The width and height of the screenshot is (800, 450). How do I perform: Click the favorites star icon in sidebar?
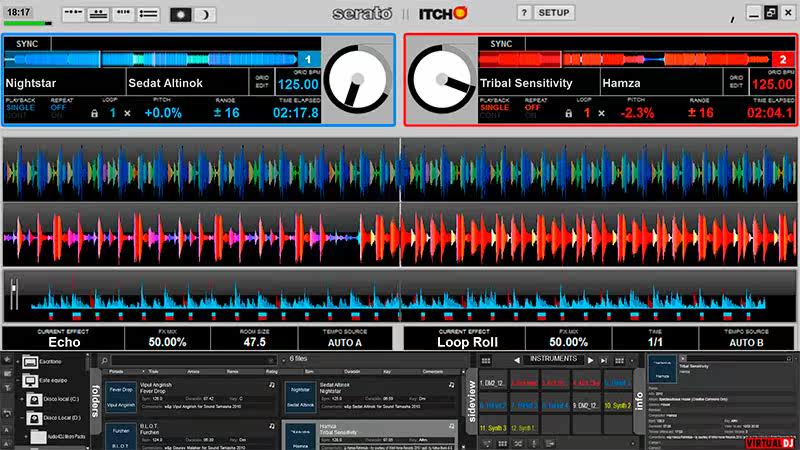click(x=7, y=360)
